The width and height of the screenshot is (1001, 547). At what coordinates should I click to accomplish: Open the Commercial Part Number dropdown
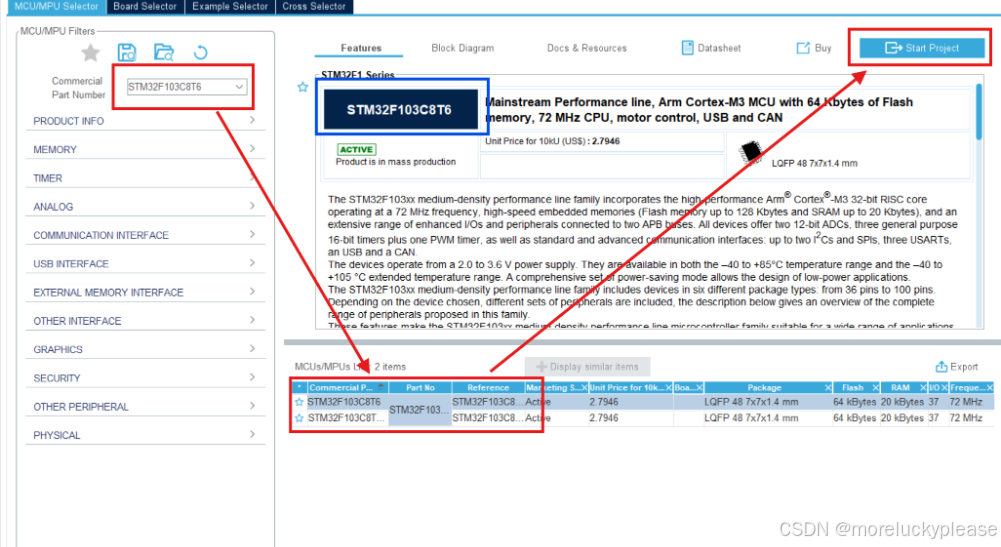pyautogui.click(x=239, y=87)
